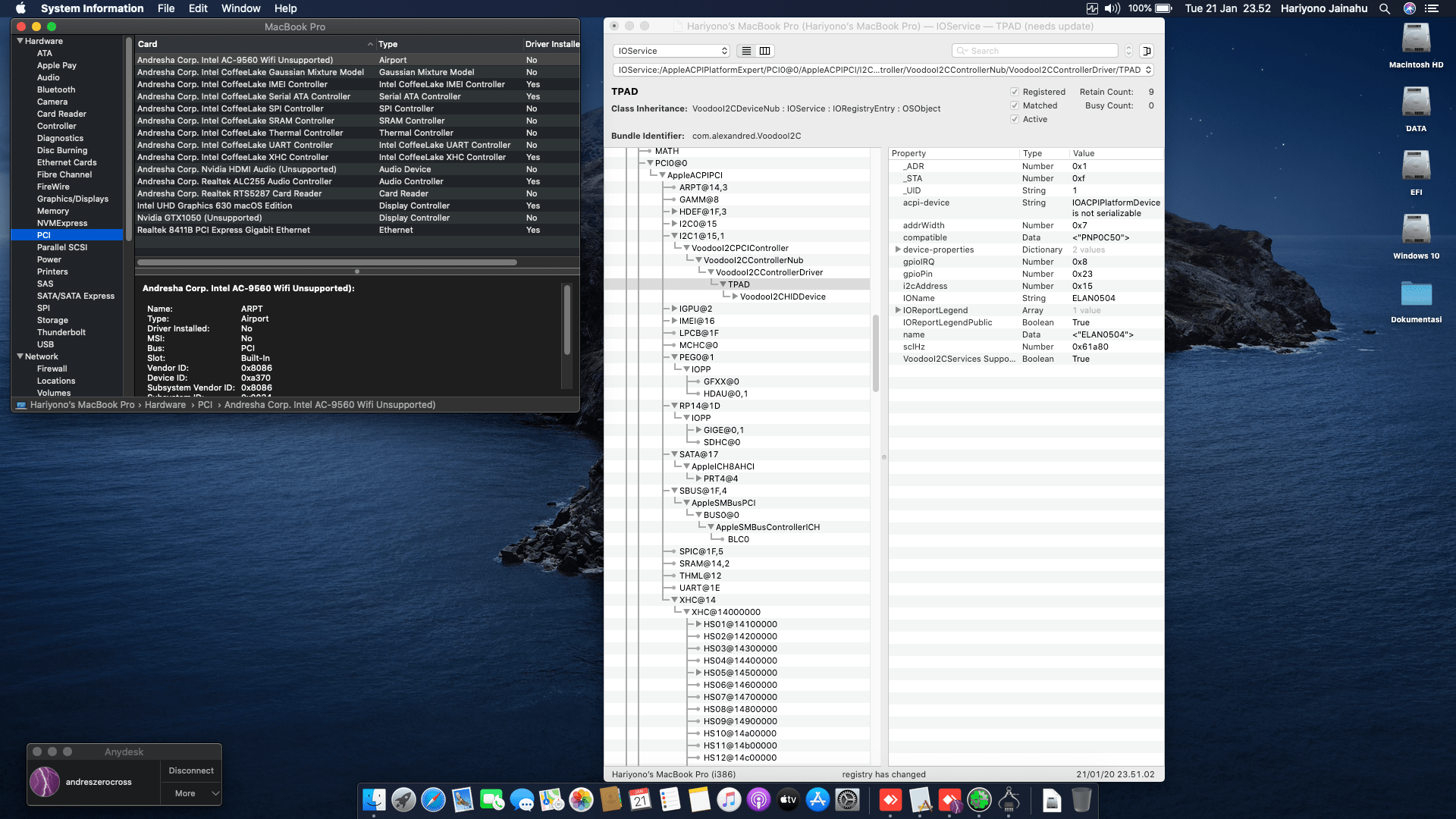Image resolution: width=1456 pixels, height=819 pixels.
Task: Expand the I2C0@15 tree node
Action: coord(674,224)
